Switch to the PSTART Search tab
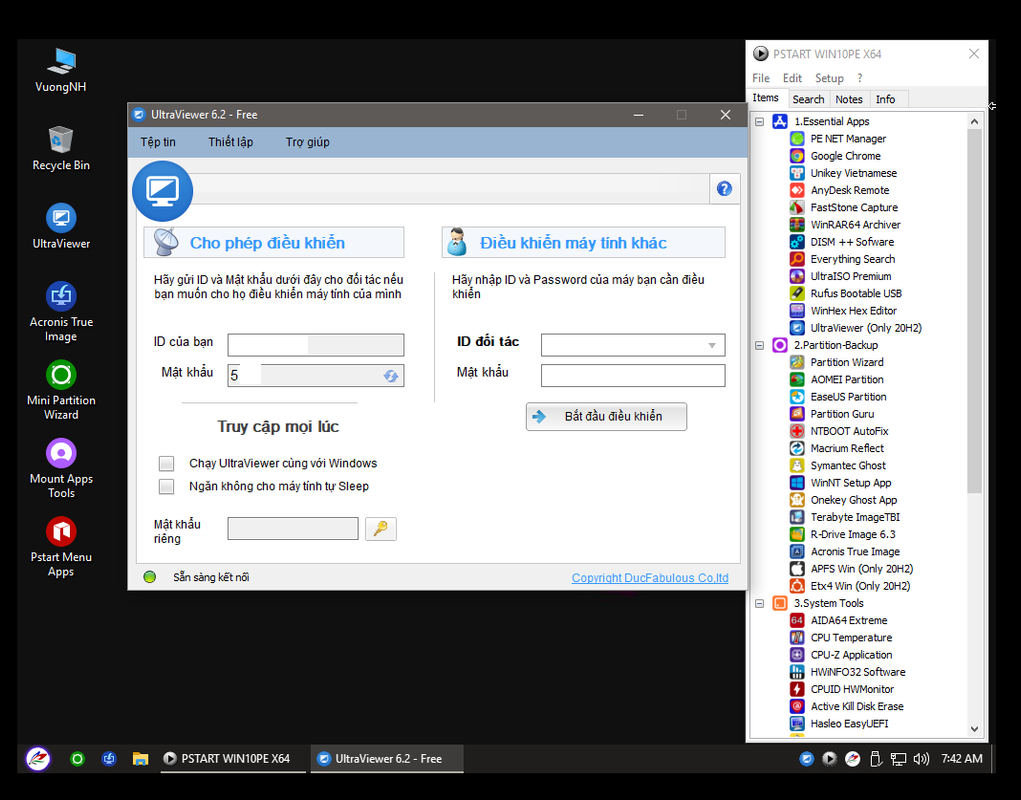This screenshot has width=1021, height=800. [808, 99]
